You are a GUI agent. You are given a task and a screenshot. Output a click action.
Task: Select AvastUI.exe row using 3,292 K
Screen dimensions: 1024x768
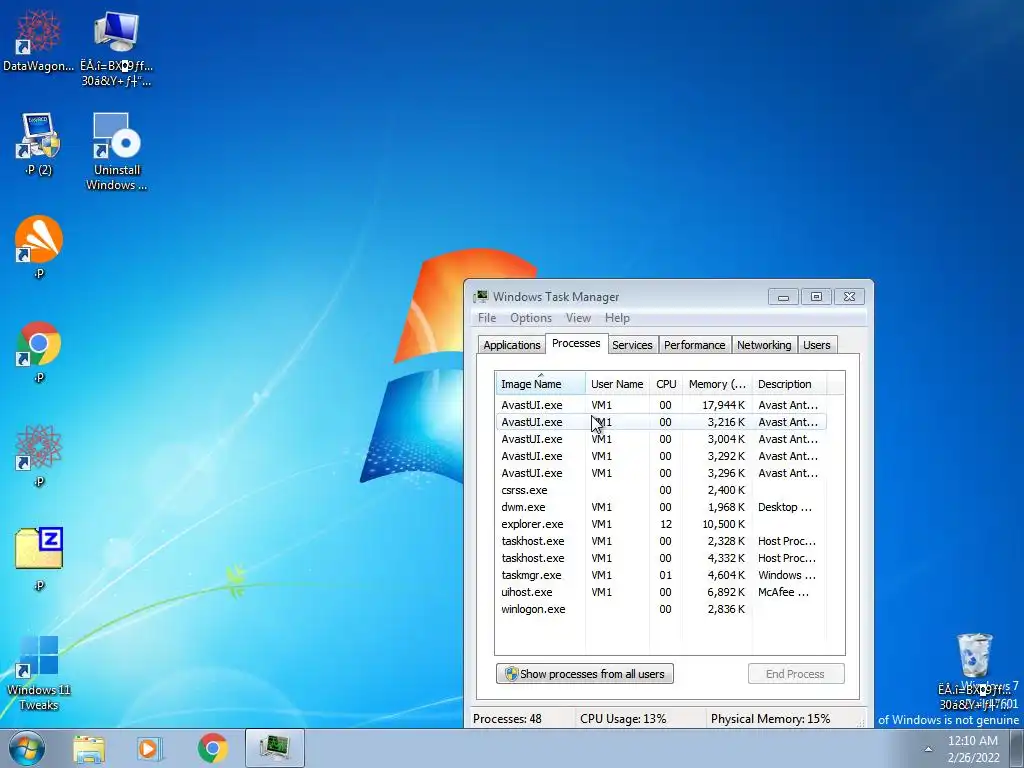(x=661, y=456)
